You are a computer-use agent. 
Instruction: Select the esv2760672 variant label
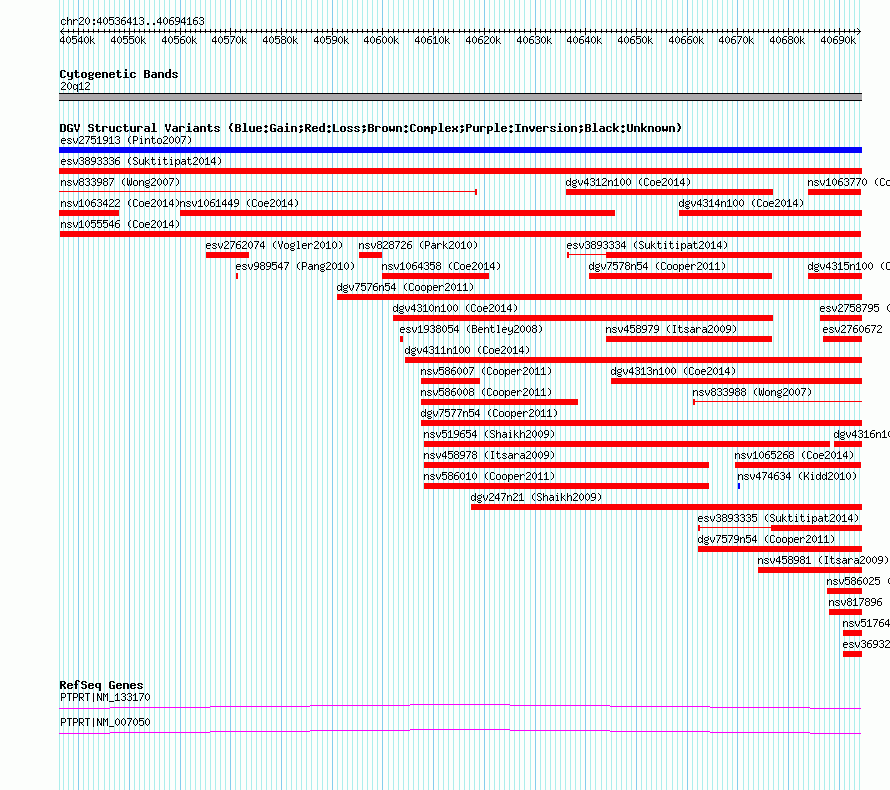click(x=853, y=329)
